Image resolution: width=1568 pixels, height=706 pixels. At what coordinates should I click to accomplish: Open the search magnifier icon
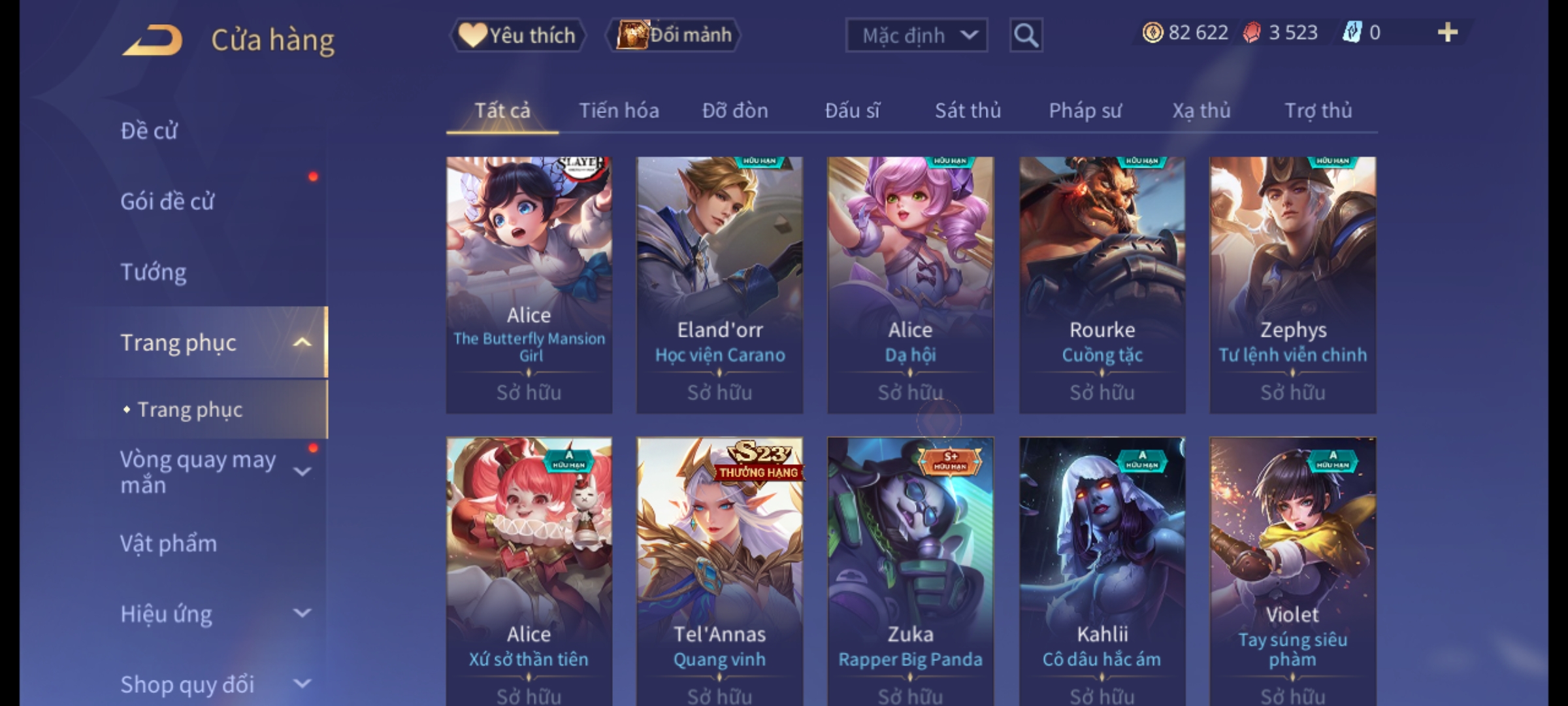pyautogui.click(x=1026, y=35)
